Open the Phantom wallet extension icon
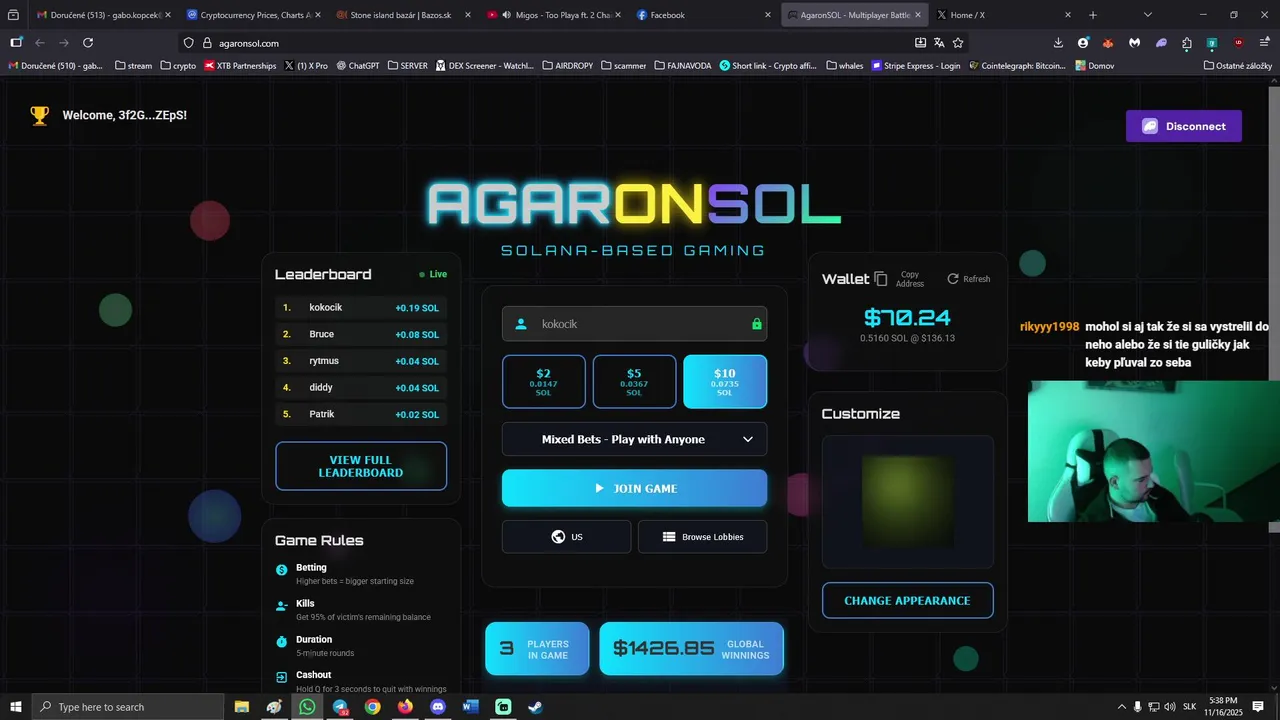Image resolution: width=1280 pixels, height=720 pixels. (x=1161, y=43)
